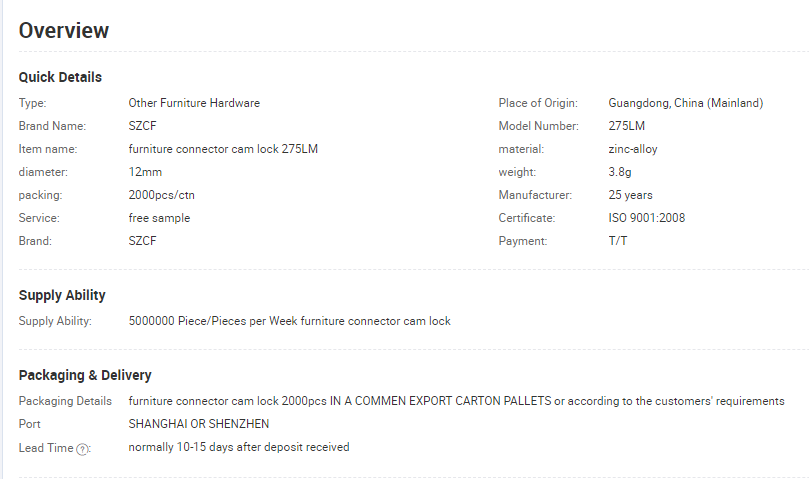Click the weight value 3.8g

[x=620, y=172]
